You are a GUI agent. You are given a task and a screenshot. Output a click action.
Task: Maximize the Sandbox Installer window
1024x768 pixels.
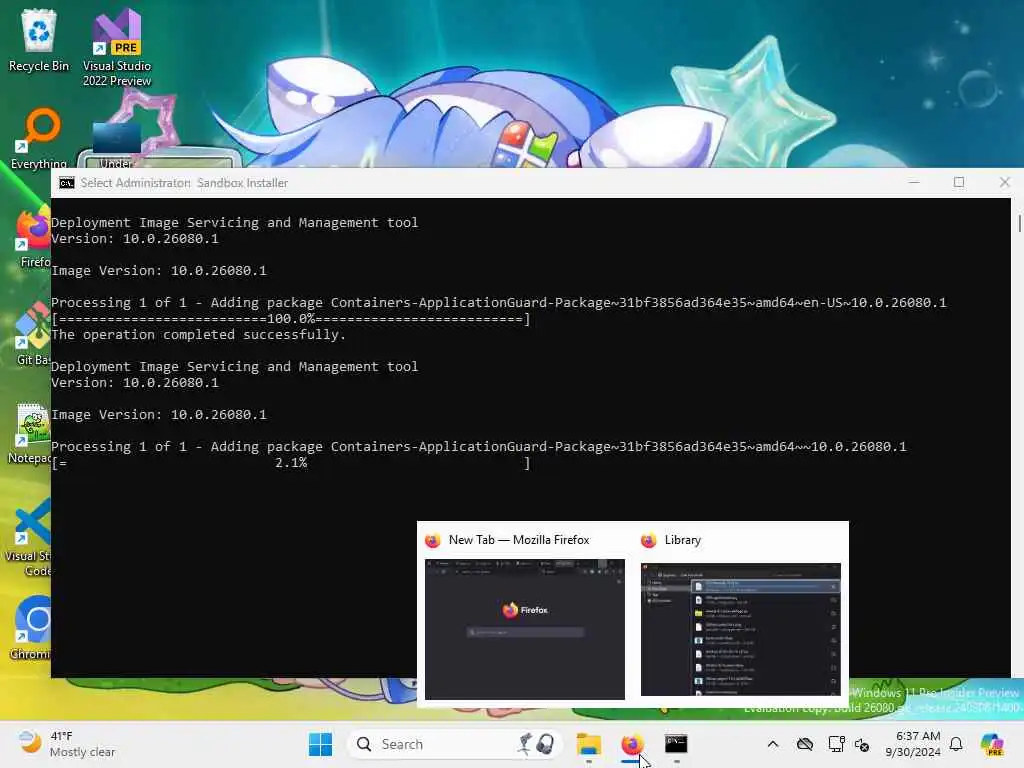coord(959,182)
